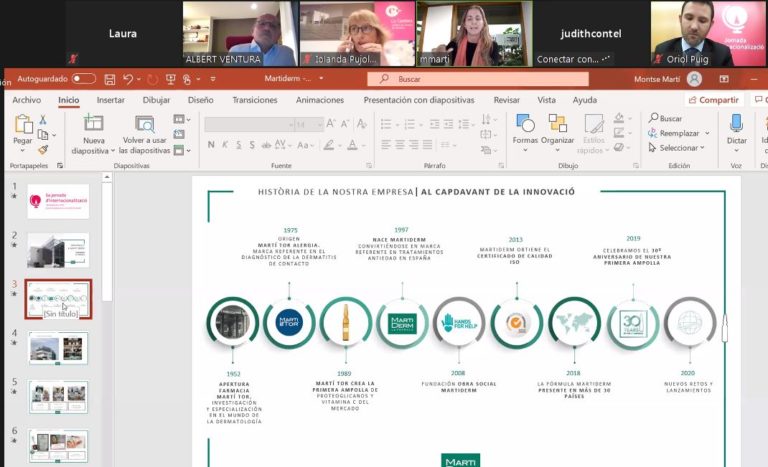Open the Aa change case dropdown

(306, 145)
